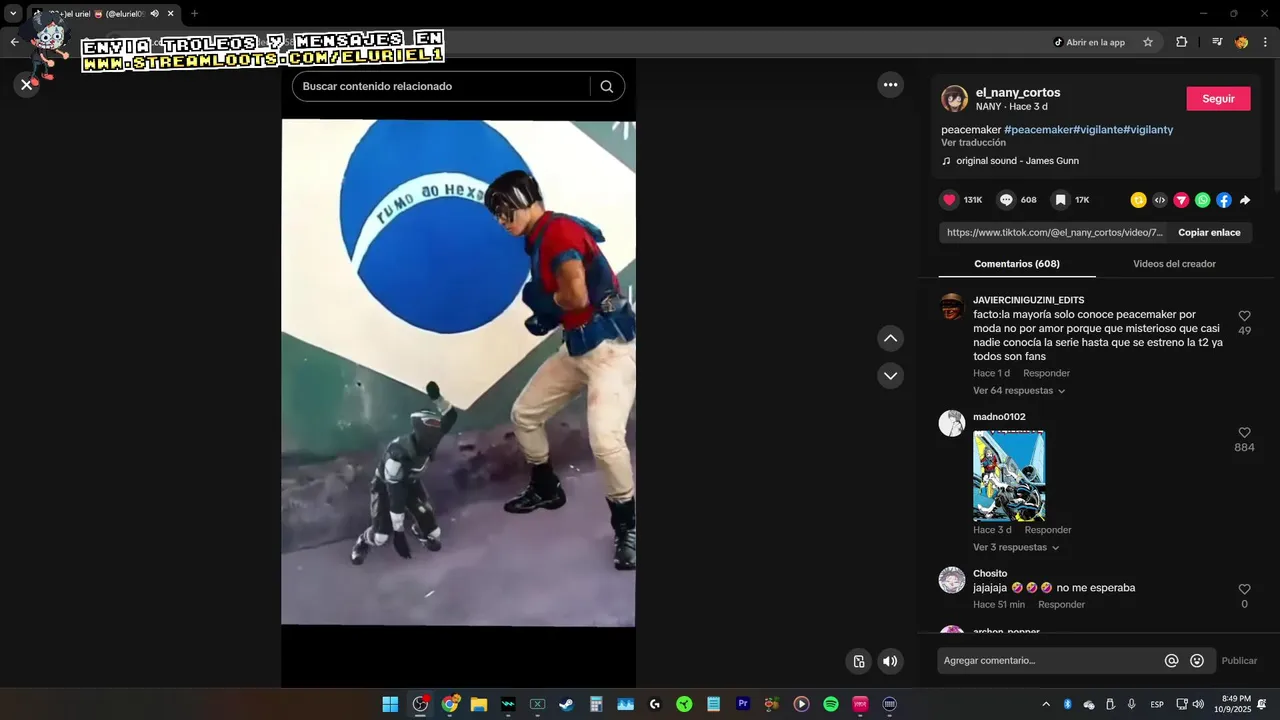1280x720 pixels.
Task: Reply to madno0102's comment
Action: click(1048, 531)
